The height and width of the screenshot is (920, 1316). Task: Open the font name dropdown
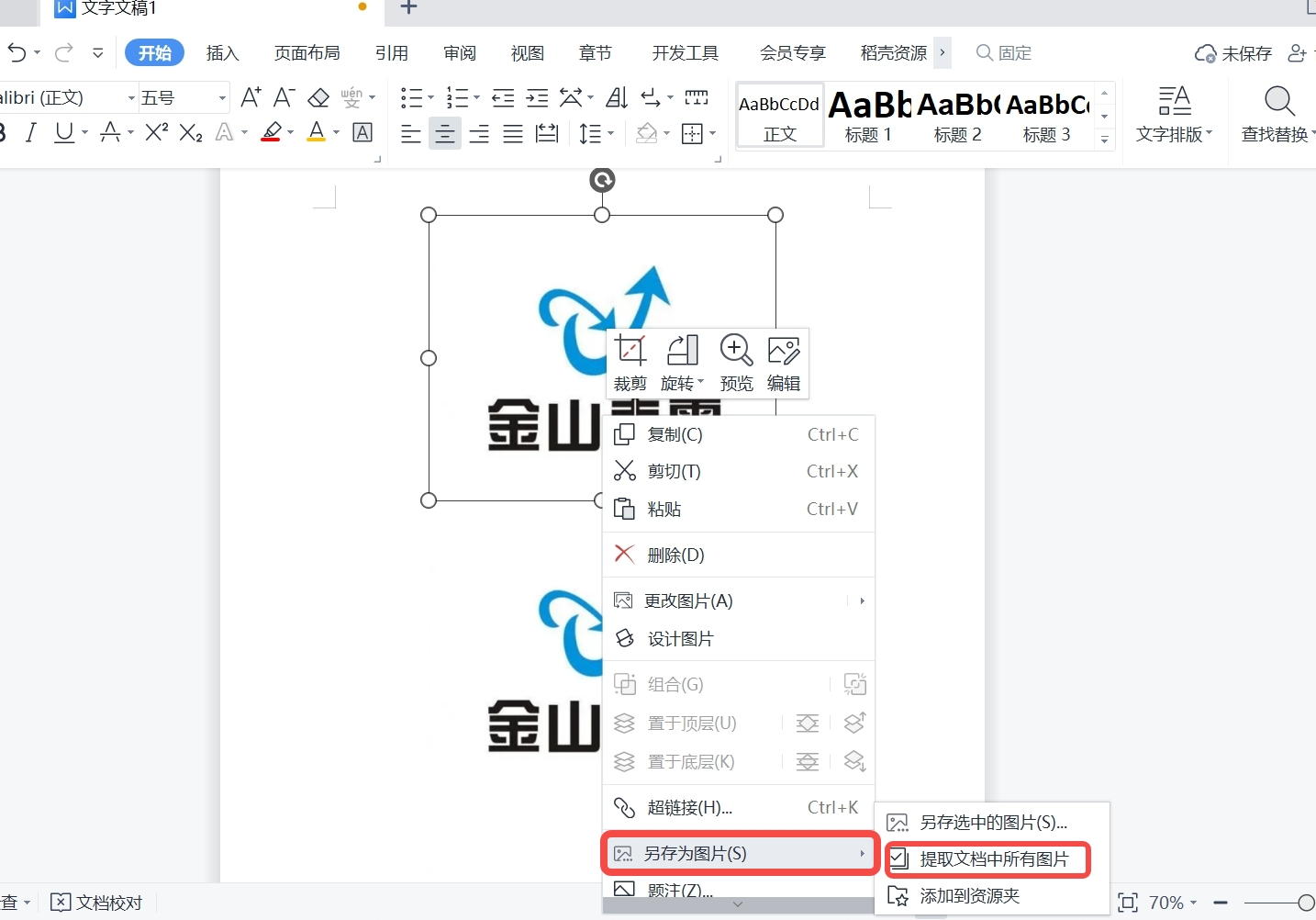[131, 97]
